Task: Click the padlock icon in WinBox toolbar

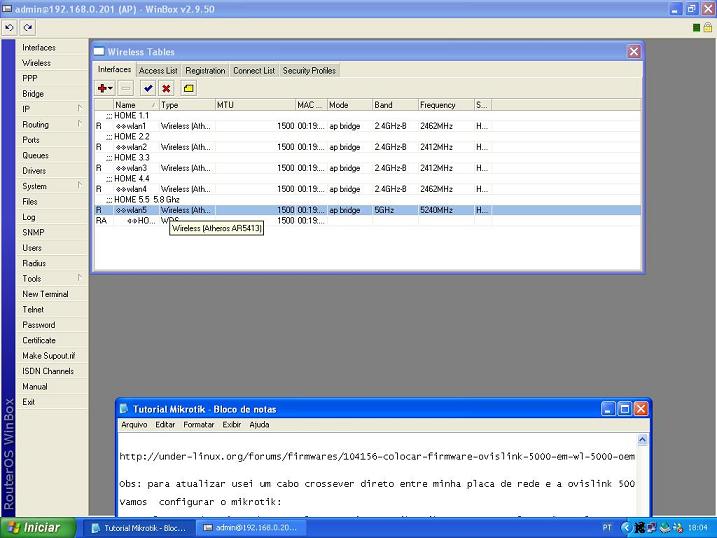Action: pyautogui.click(x=707, y=27)
